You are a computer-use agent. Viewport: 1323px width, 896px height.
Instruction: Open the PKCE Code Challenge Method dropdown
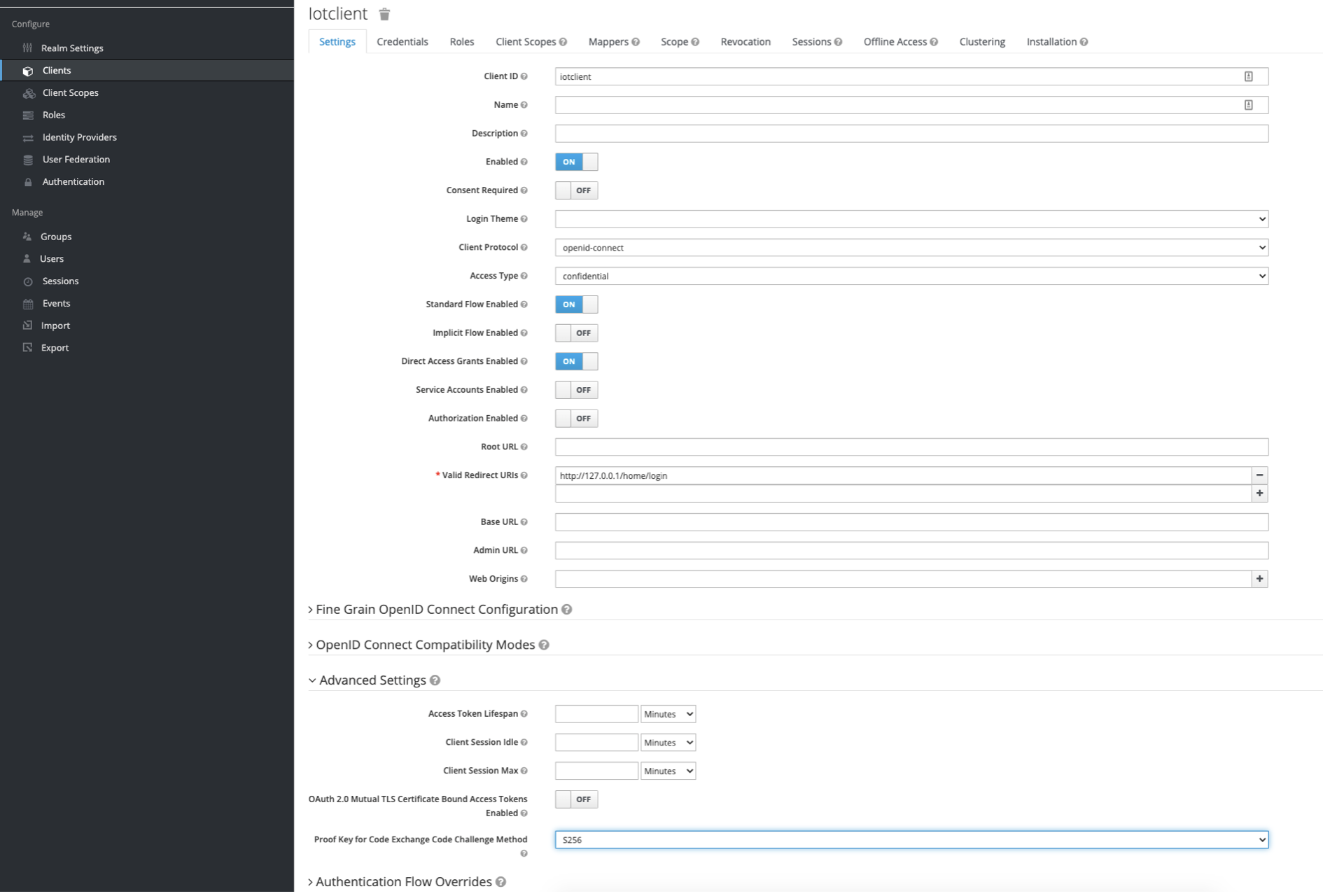click(911, 839)
